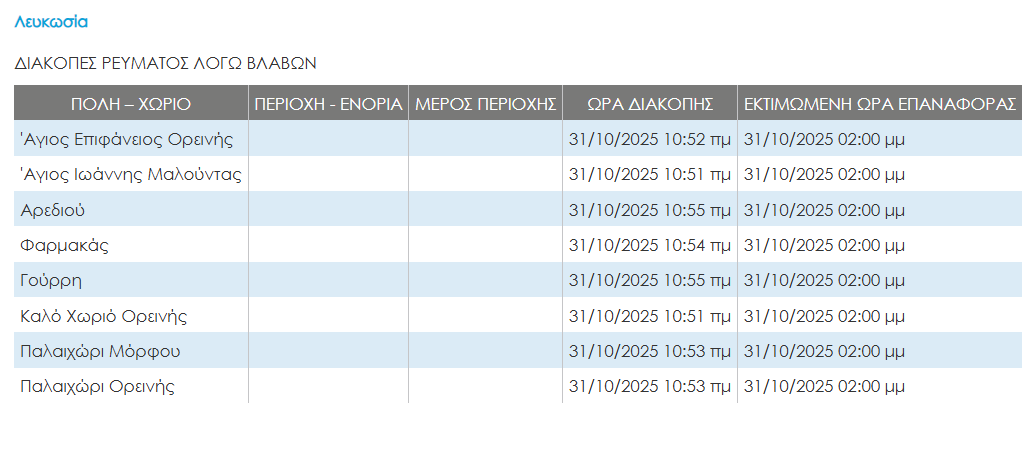Click Γούρρη's outage time cell
Viewport: 1022px width, 455px height.
(x=649, y=281)
